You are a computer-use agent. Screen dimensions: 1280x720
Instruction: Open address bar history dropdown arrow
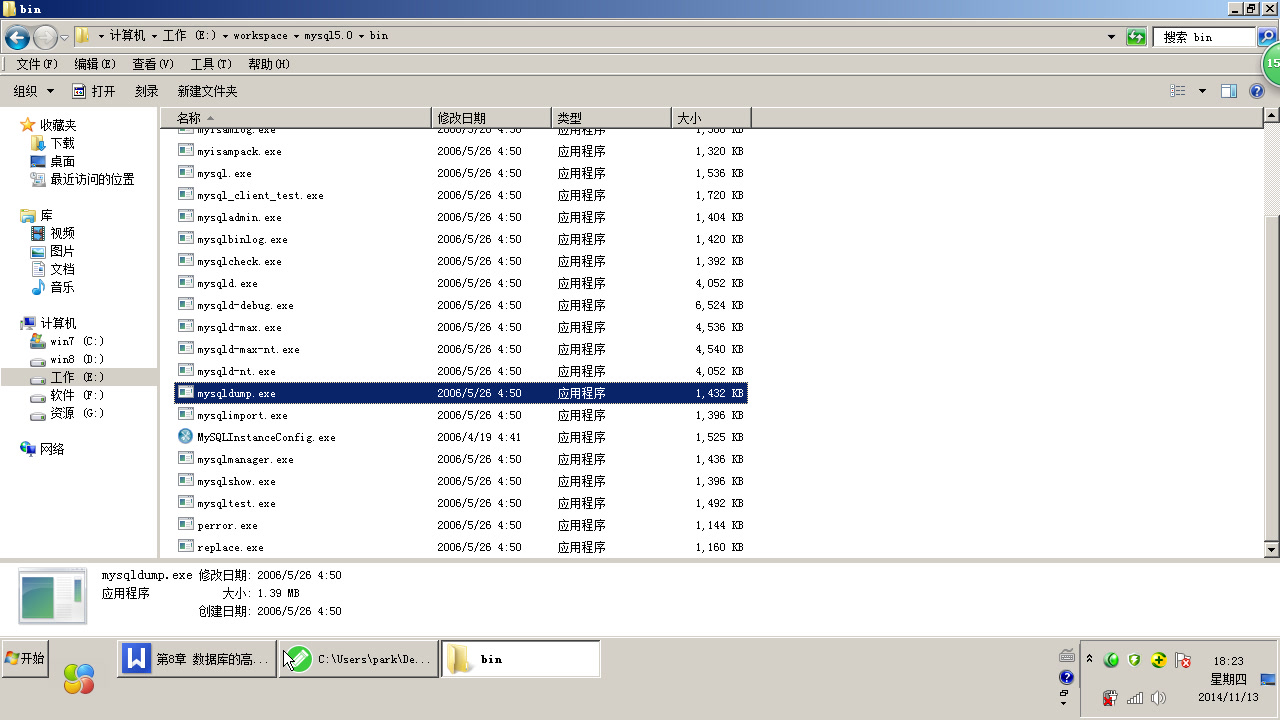pos(1112,37)
